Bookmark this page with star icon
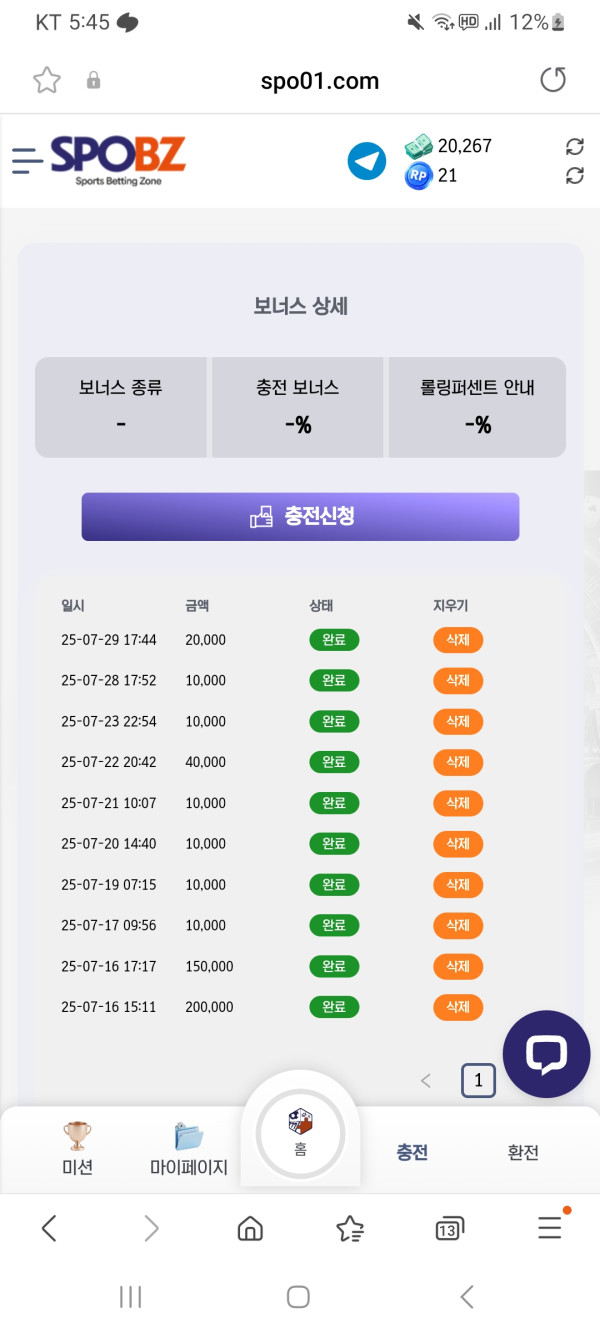The height and width of the screenshot is (1333, 600). coord(47,80)
